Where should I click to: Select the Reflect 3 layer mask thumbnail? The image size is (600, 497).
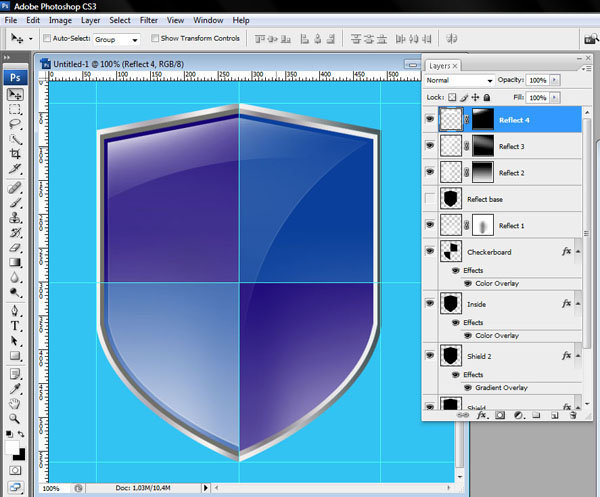tap(483, 146)
